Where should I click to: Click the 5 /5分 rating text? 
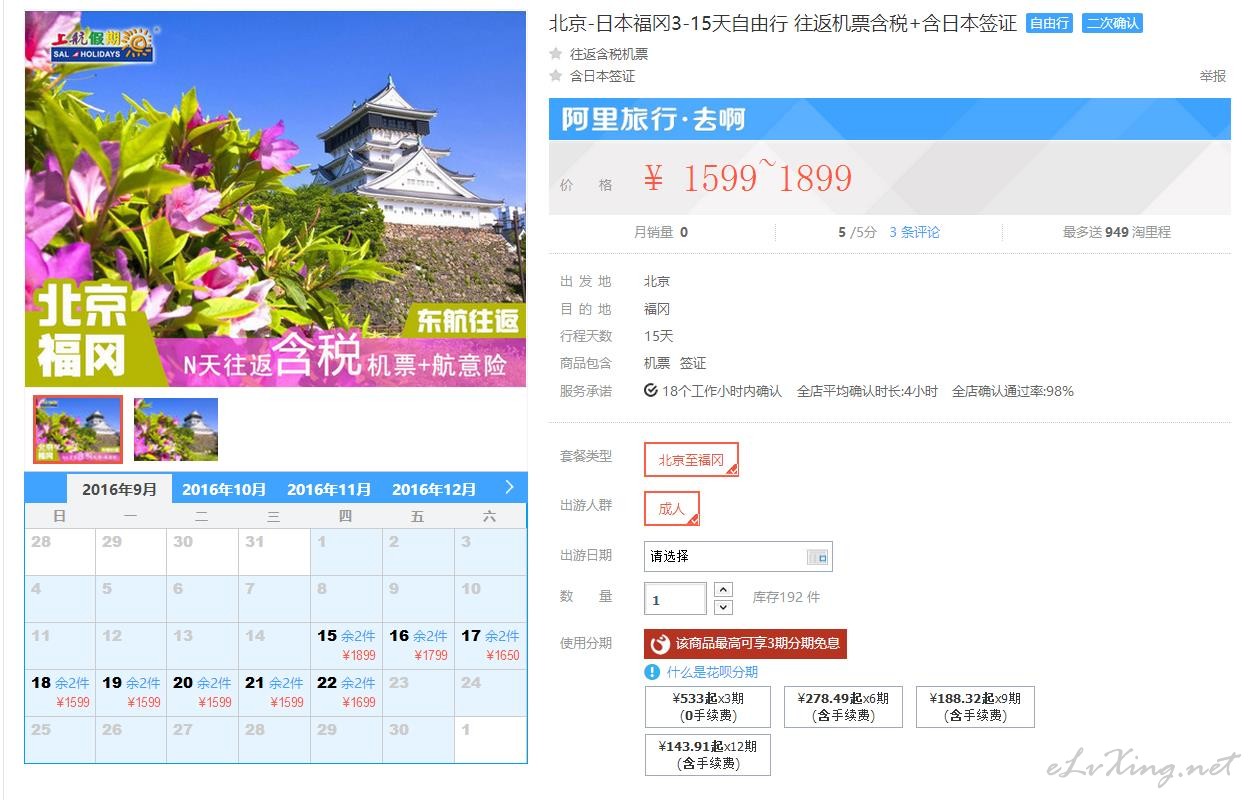click(x=857, y=232)
